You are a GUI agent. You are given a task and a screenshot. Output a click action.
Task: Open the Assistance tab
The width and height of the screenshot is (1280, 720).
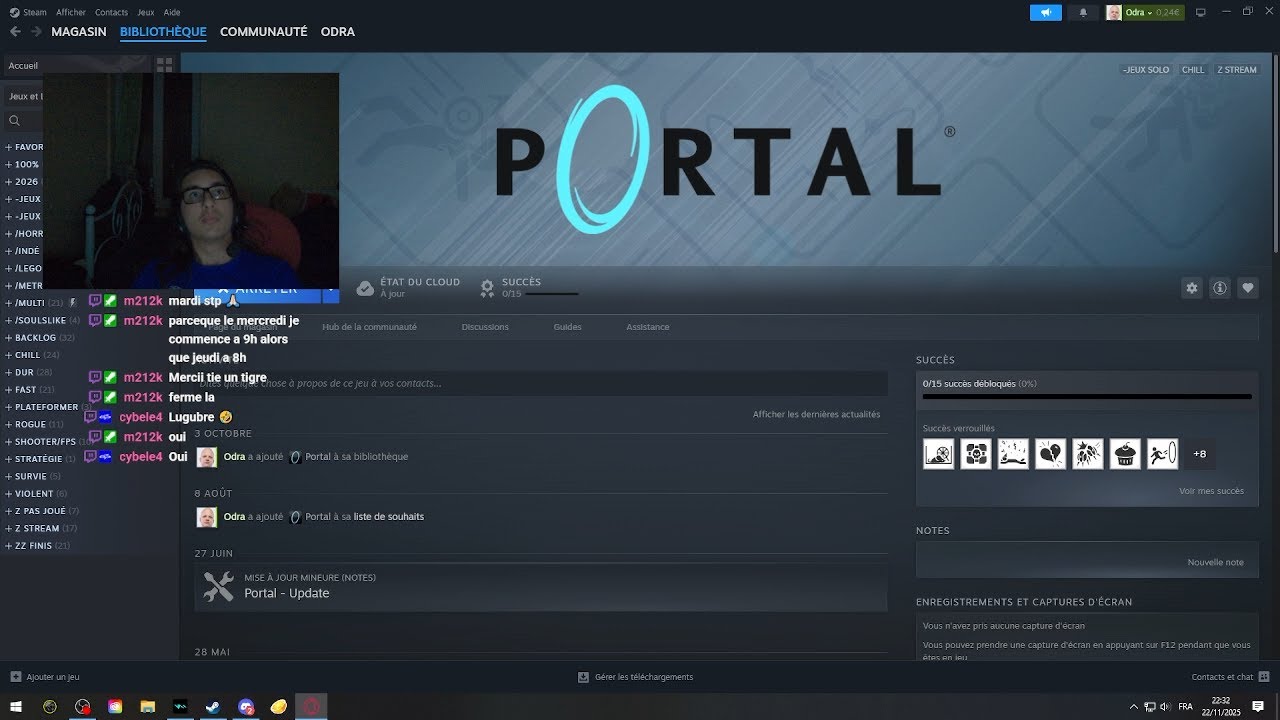tap(648, 327)
